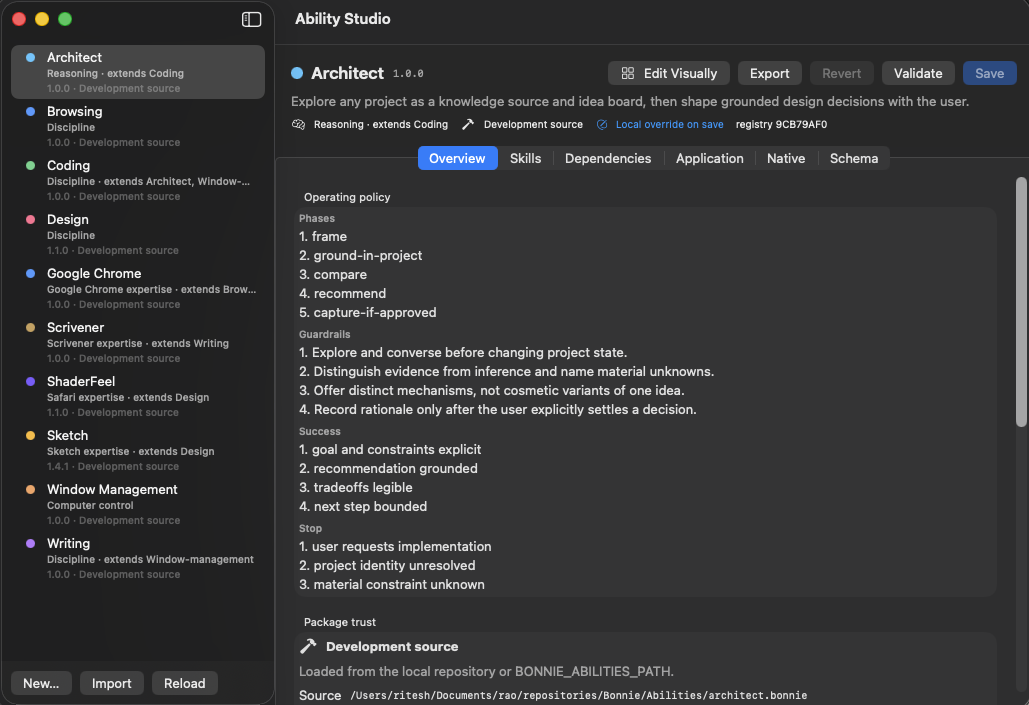Click the Reasoning · extends Coding header tag
The width and height of the screenshot is (1029, 705).
381,124
